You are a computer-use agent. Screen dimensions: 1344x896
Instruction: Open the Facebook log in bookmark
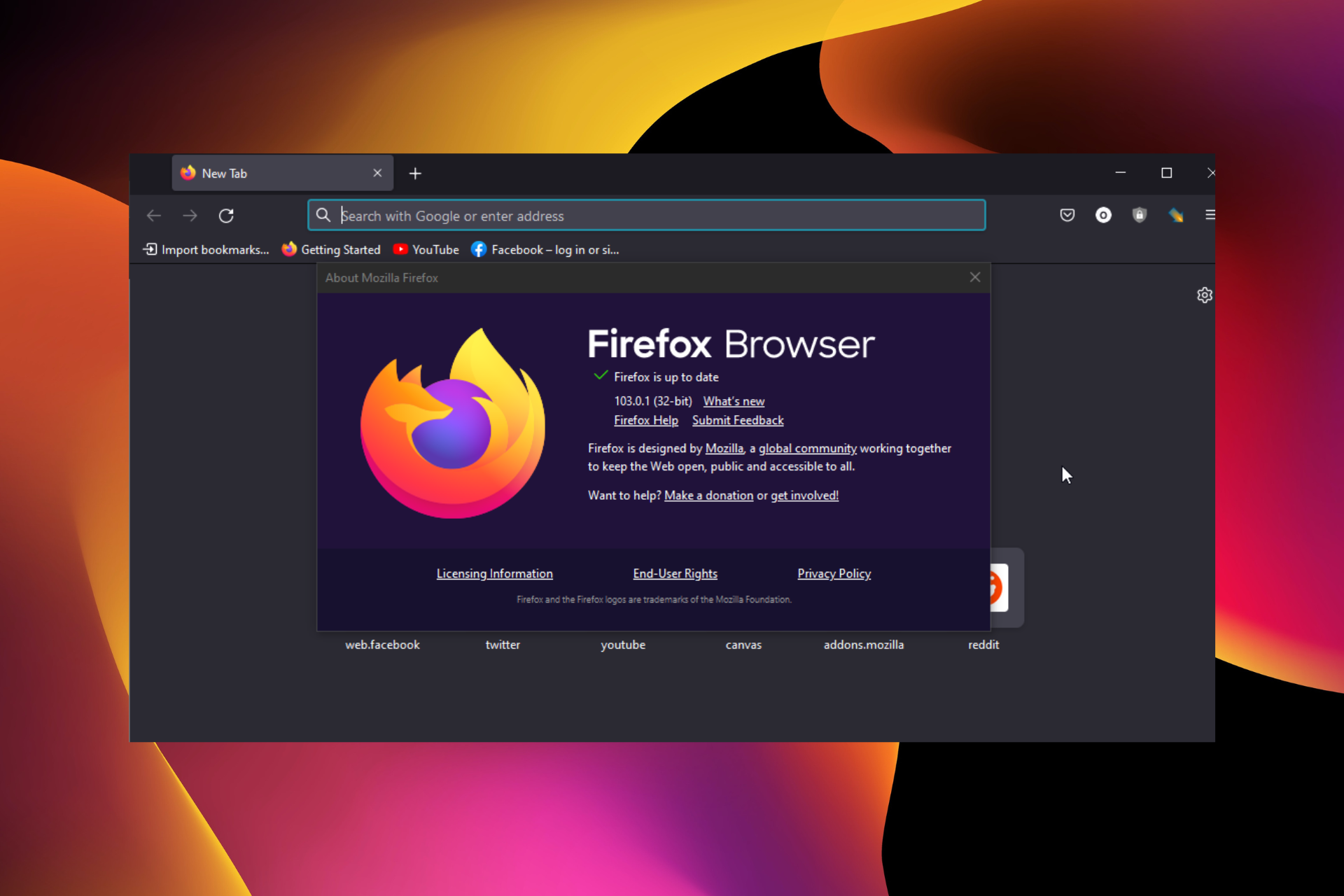coord(545,249)
